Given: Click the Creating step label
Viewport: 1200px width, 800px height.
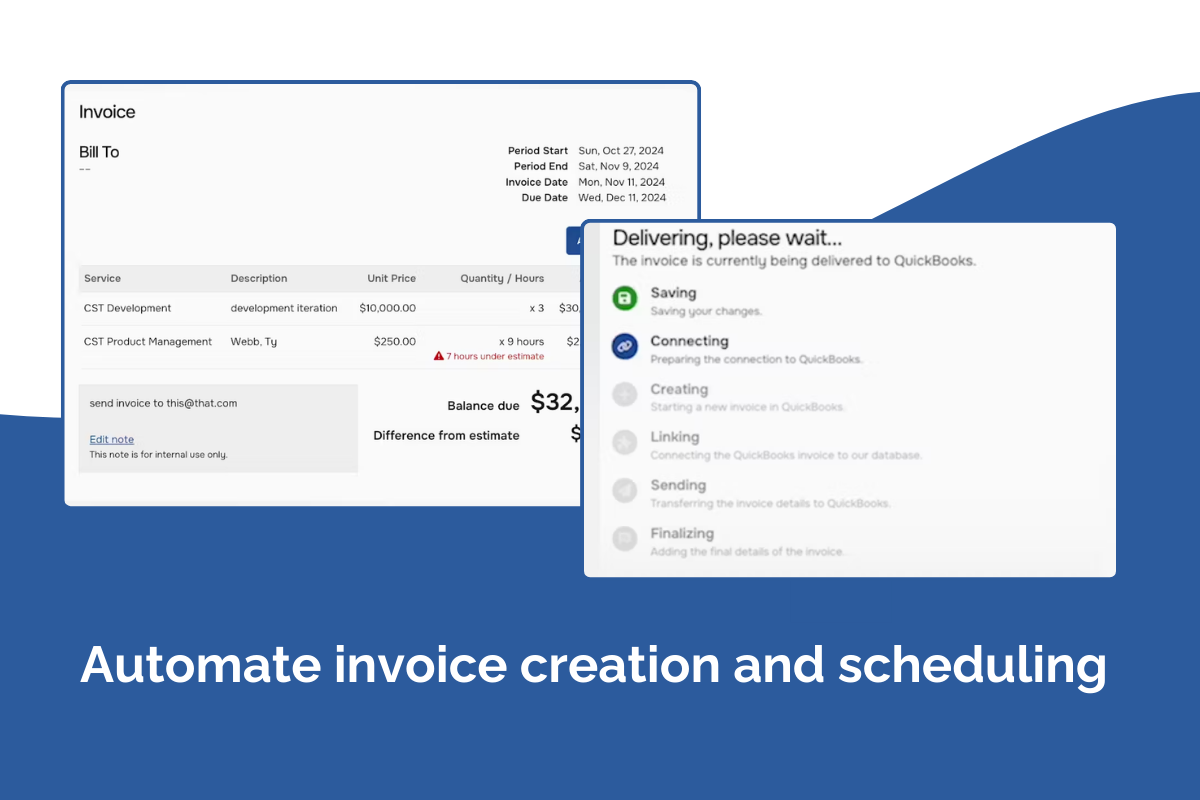Looking at the screenshot, I should 679,389.
